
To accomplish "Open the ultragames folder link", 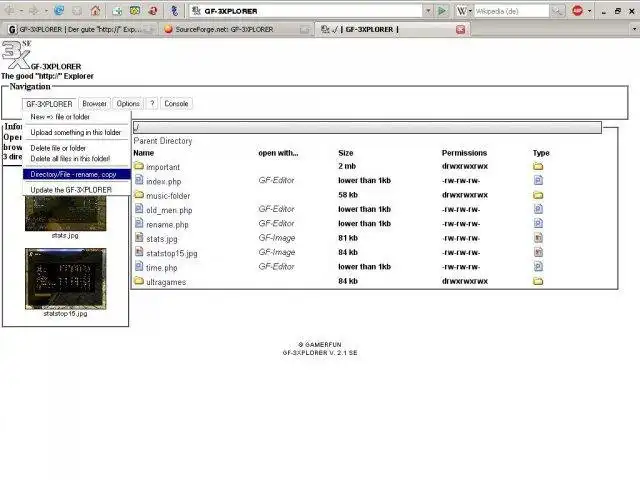I will (166, 282).
